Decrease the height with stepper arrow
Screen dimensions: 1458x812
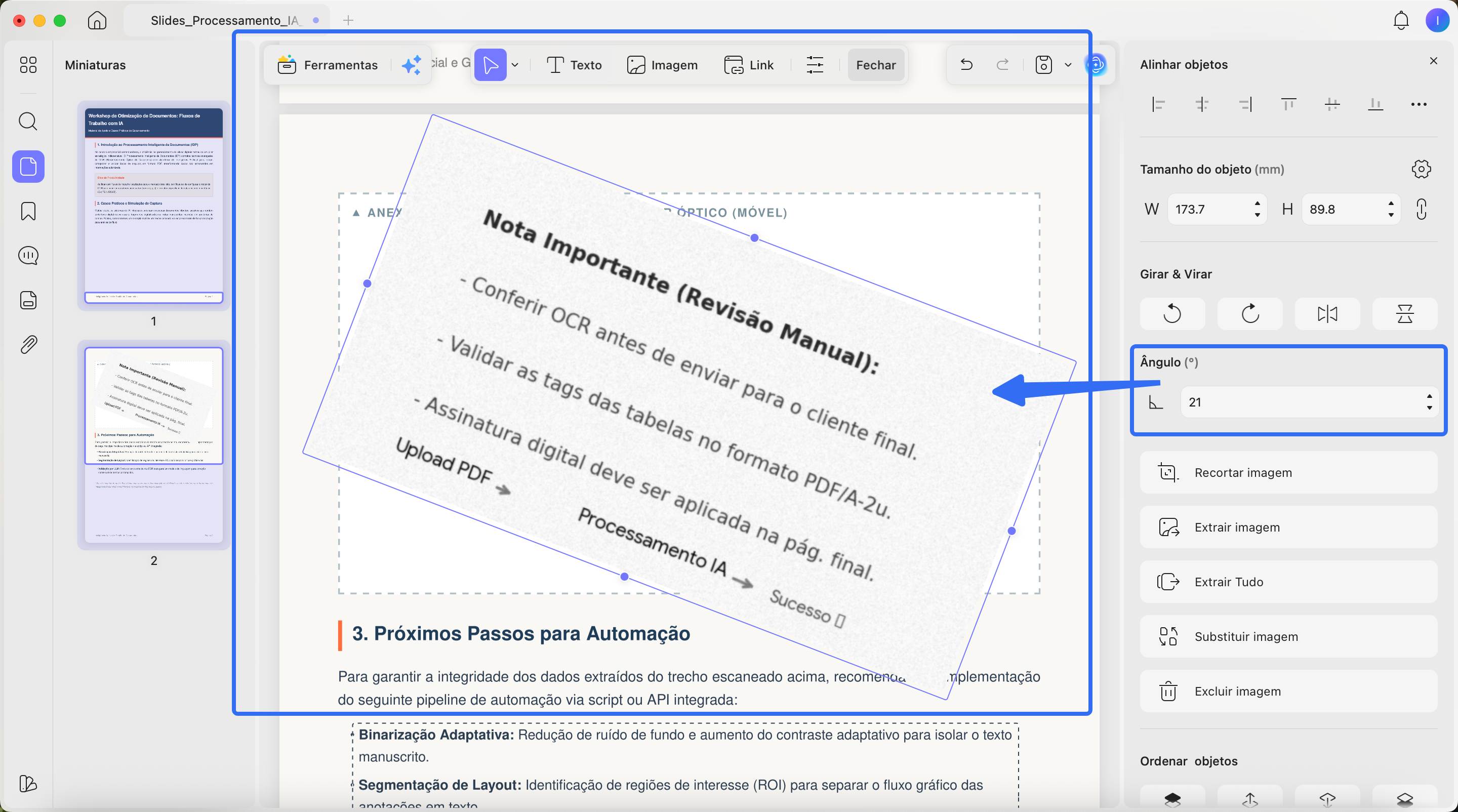[x=1391, y=215]
